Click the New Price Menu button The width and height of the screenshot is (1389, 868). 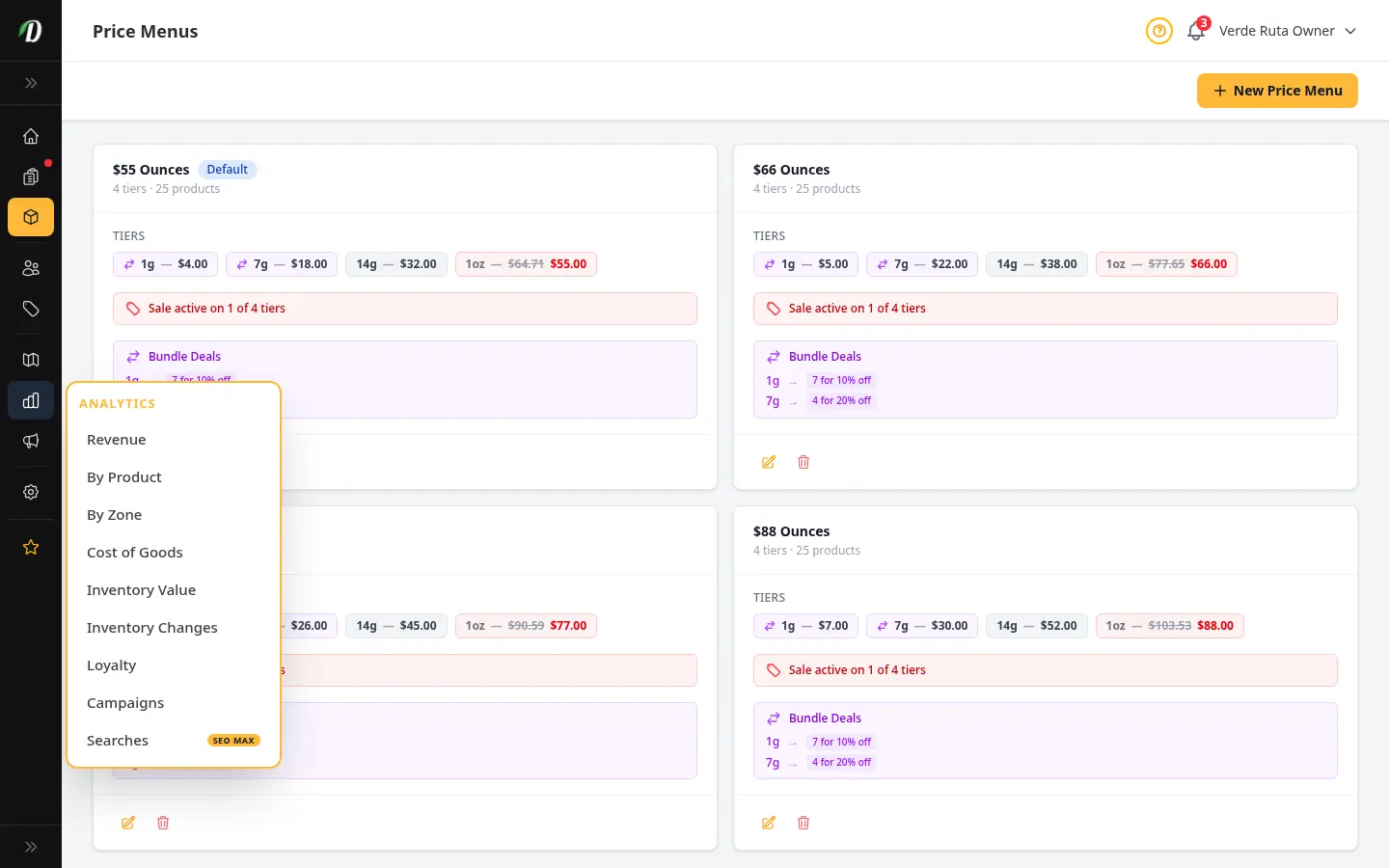point(1277,91)
